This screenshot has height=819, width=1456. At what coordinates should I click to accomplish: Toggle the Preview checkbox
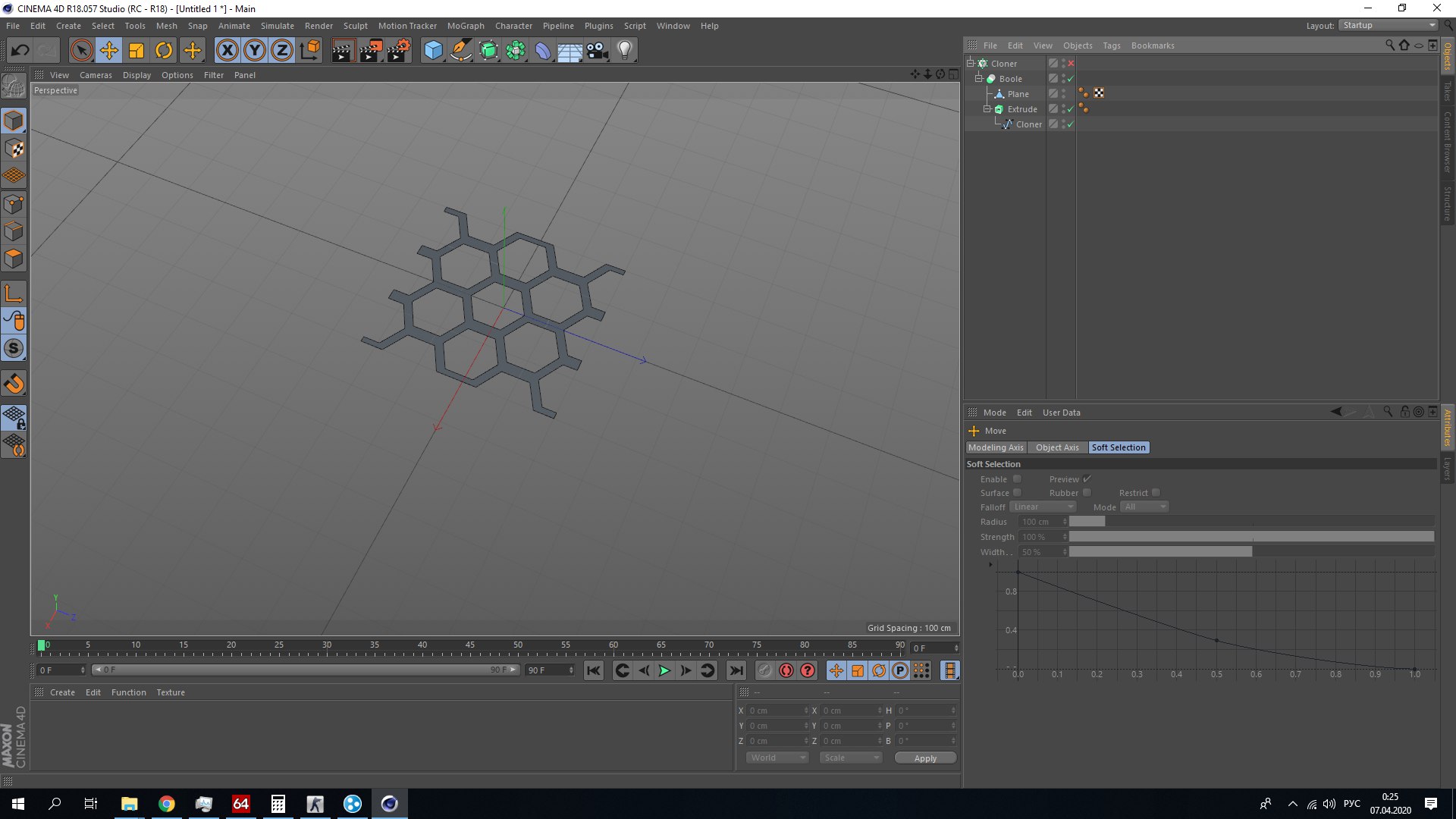1087,479
